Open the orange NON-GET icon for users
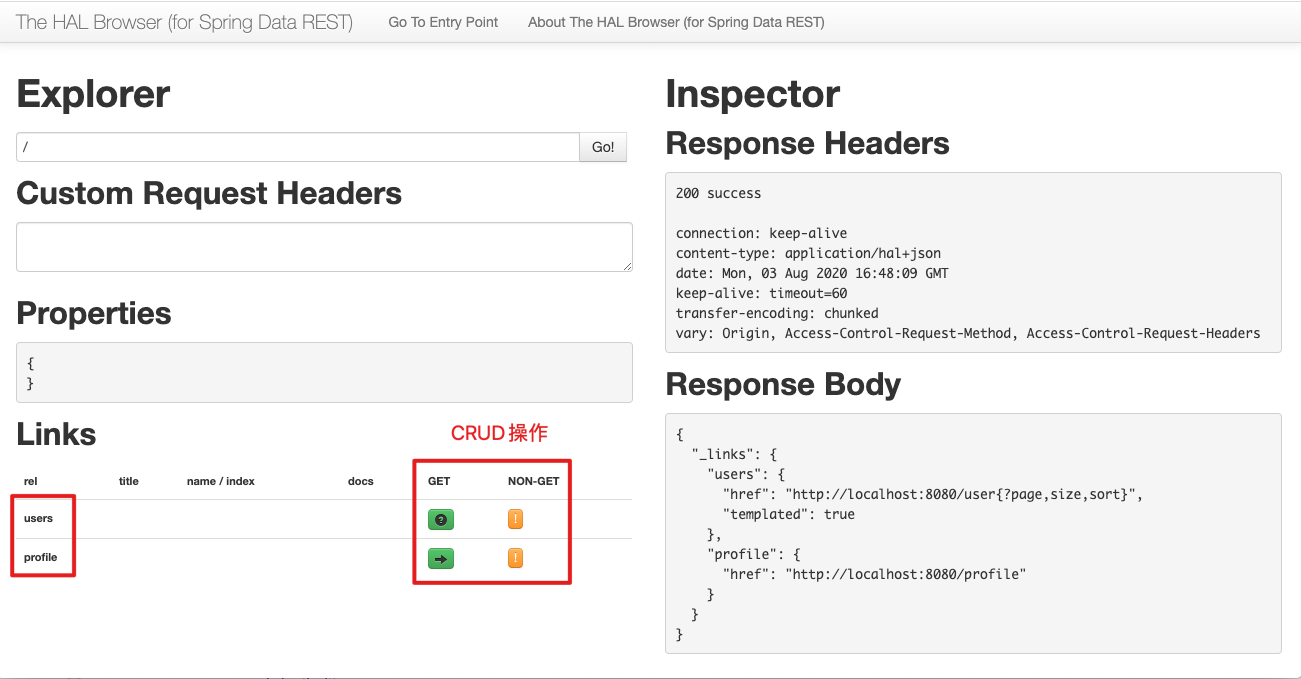The height and width of the screenshot is (679, 1301). pos(514,519)
